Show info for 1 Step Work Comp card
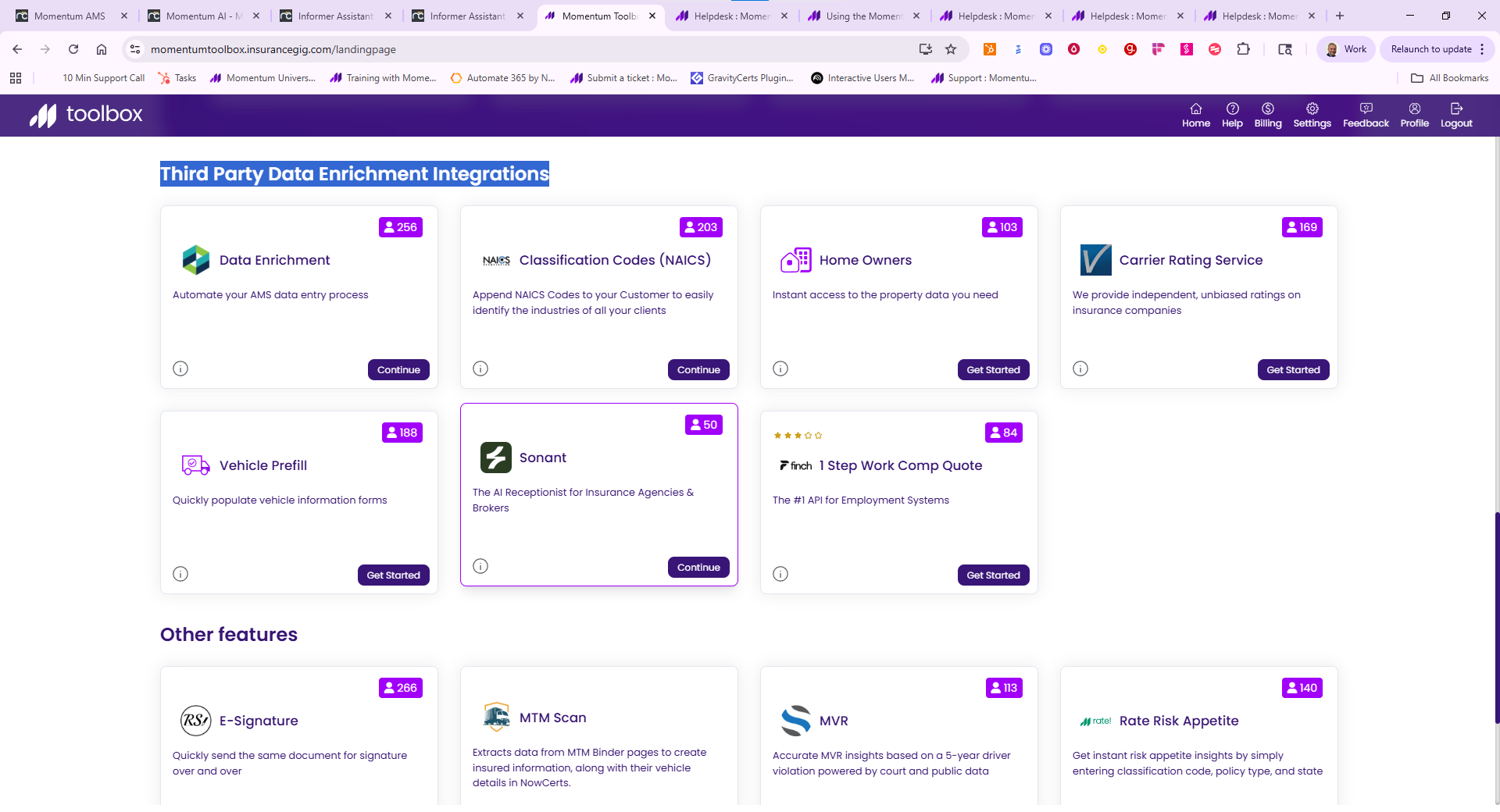Image resolution: width=1500 pixels, height=812 pixels. 780,574
